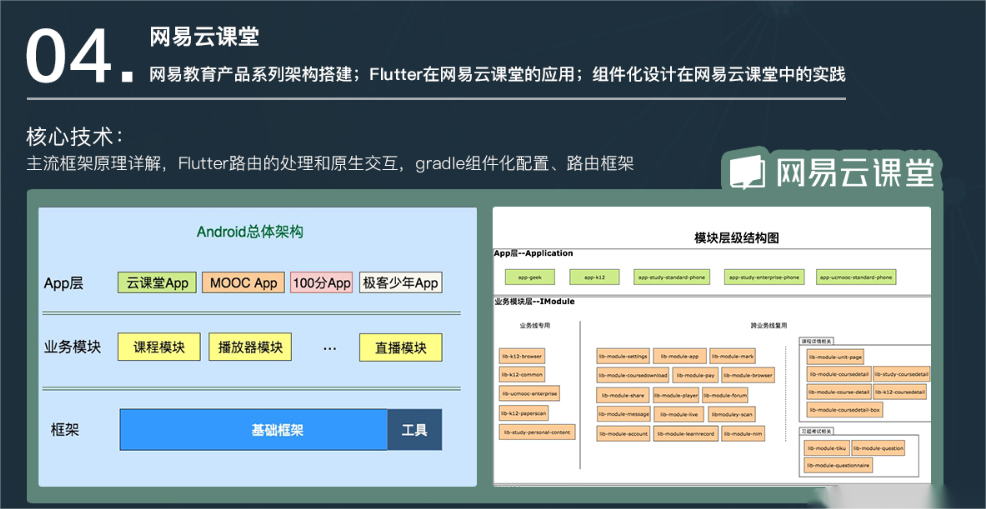Click the MOOC App box
This screenshot has height=509, width=986.
[243, 283]
